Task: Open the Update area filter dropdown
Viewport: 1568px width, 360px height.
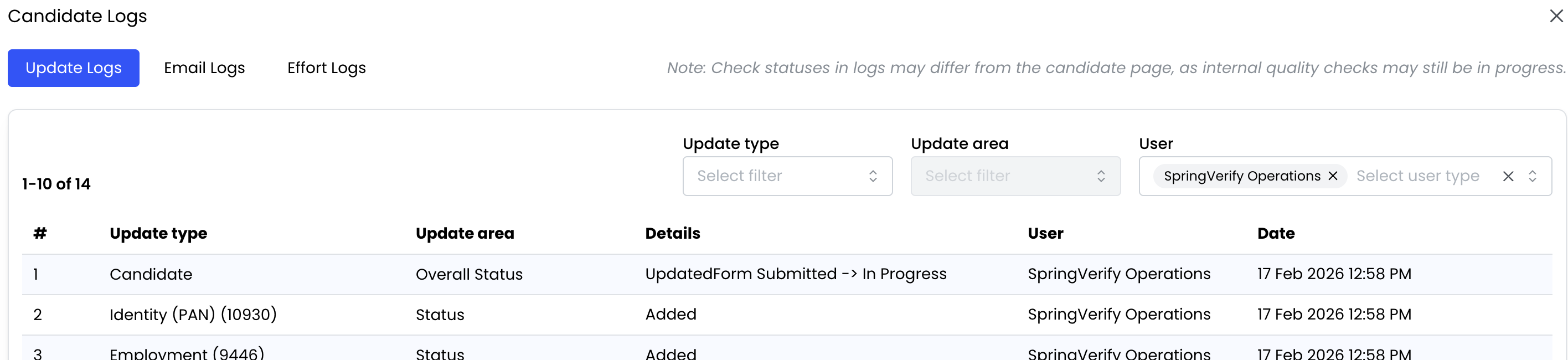Action: pos(1015,176)
